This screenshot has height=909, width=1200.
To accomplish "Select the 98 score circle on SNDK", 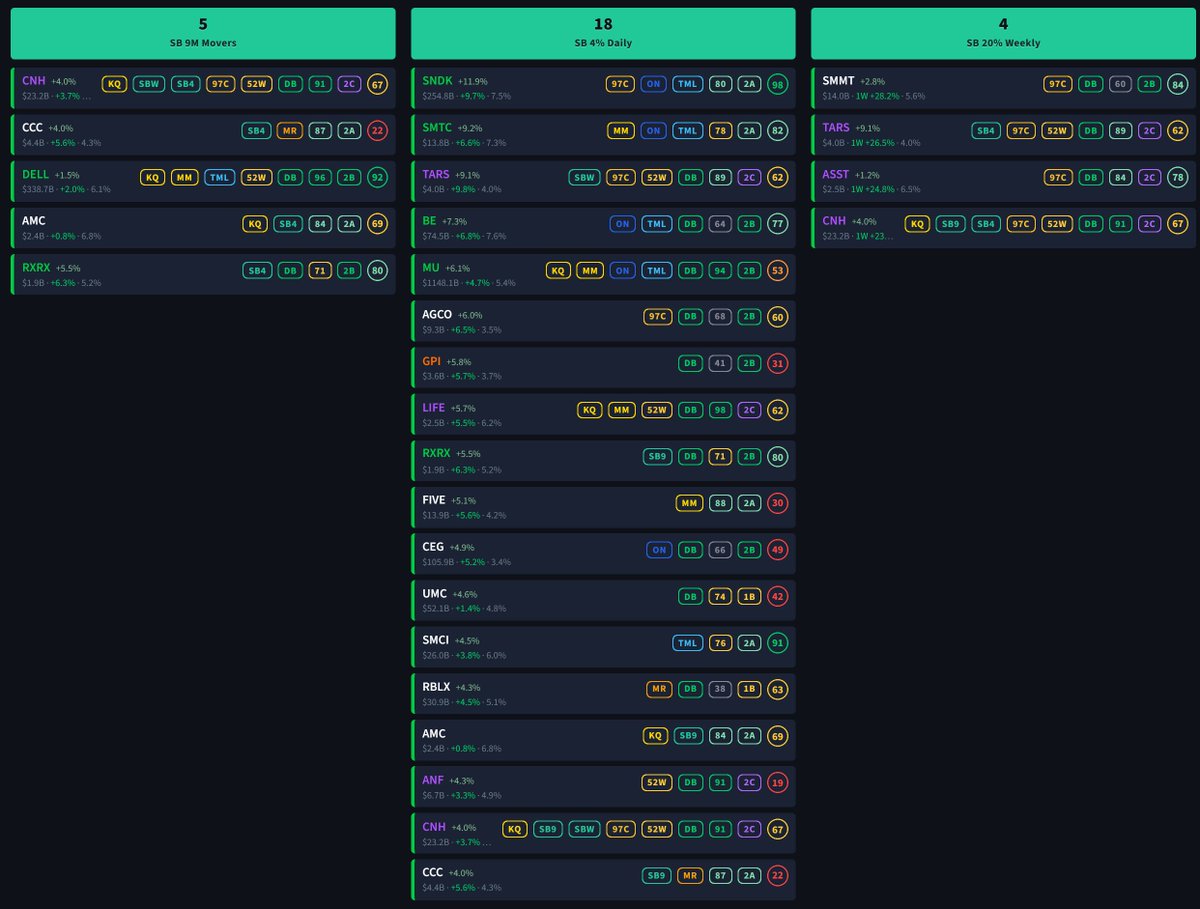I will tap(777, 84).
